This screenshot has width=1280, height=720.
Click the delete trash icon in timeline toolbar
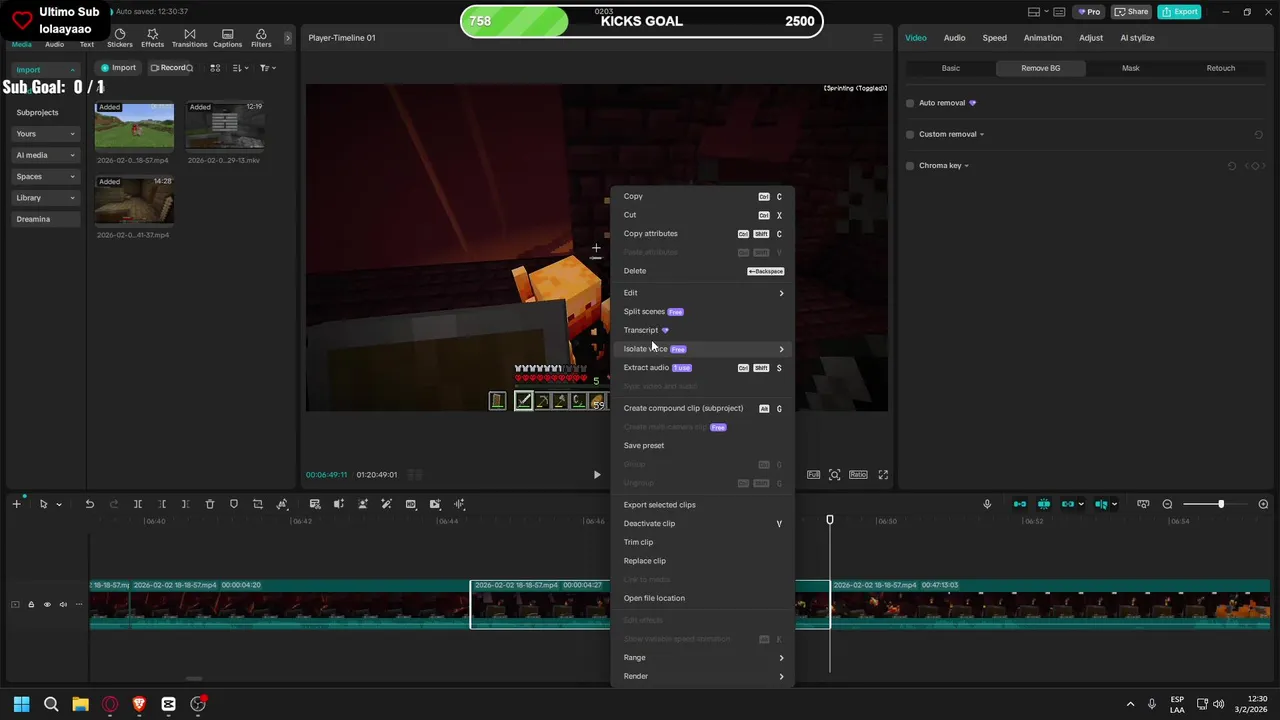click(x=210, y=504)
